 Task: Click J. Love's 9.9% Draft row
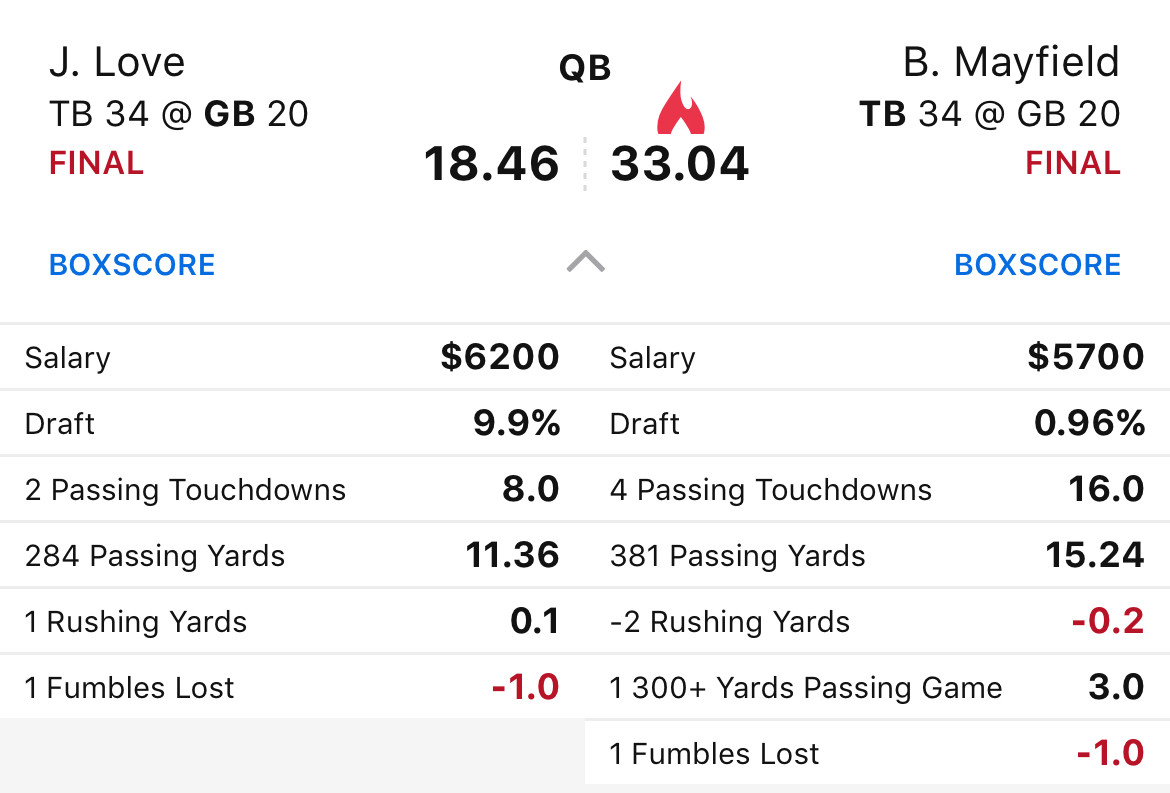(292, 423)
